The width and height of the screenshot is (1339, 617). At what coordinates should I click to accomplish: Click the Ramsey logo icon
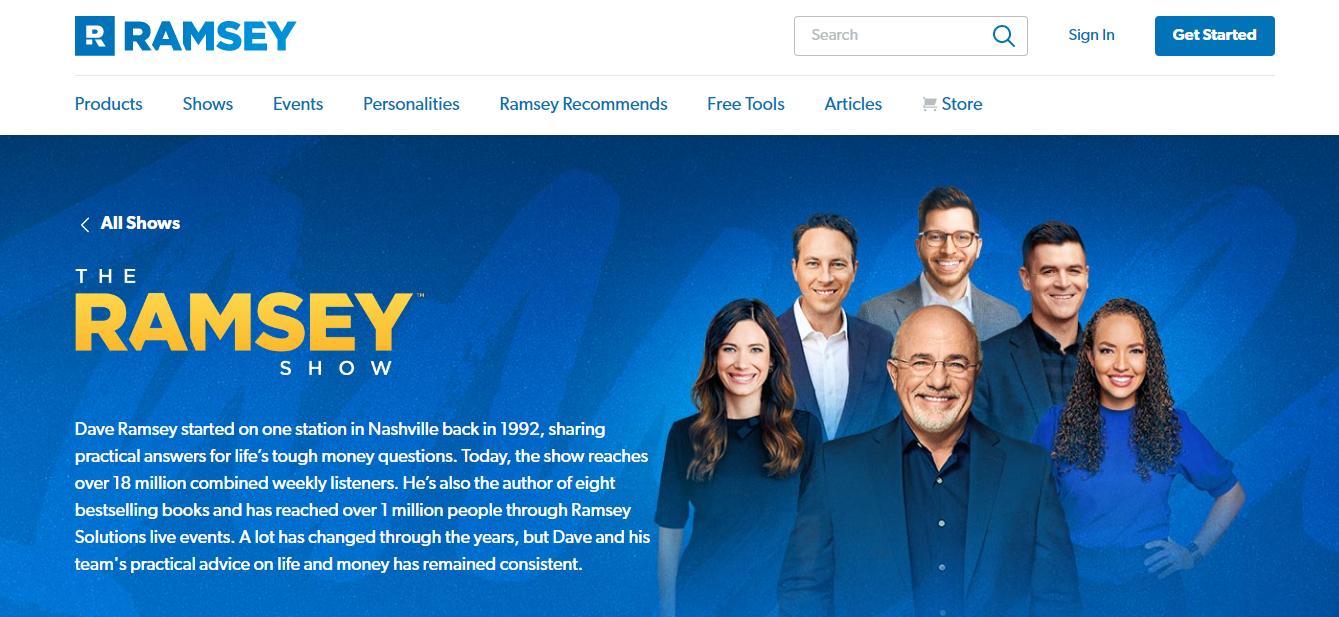coord(95,36)
